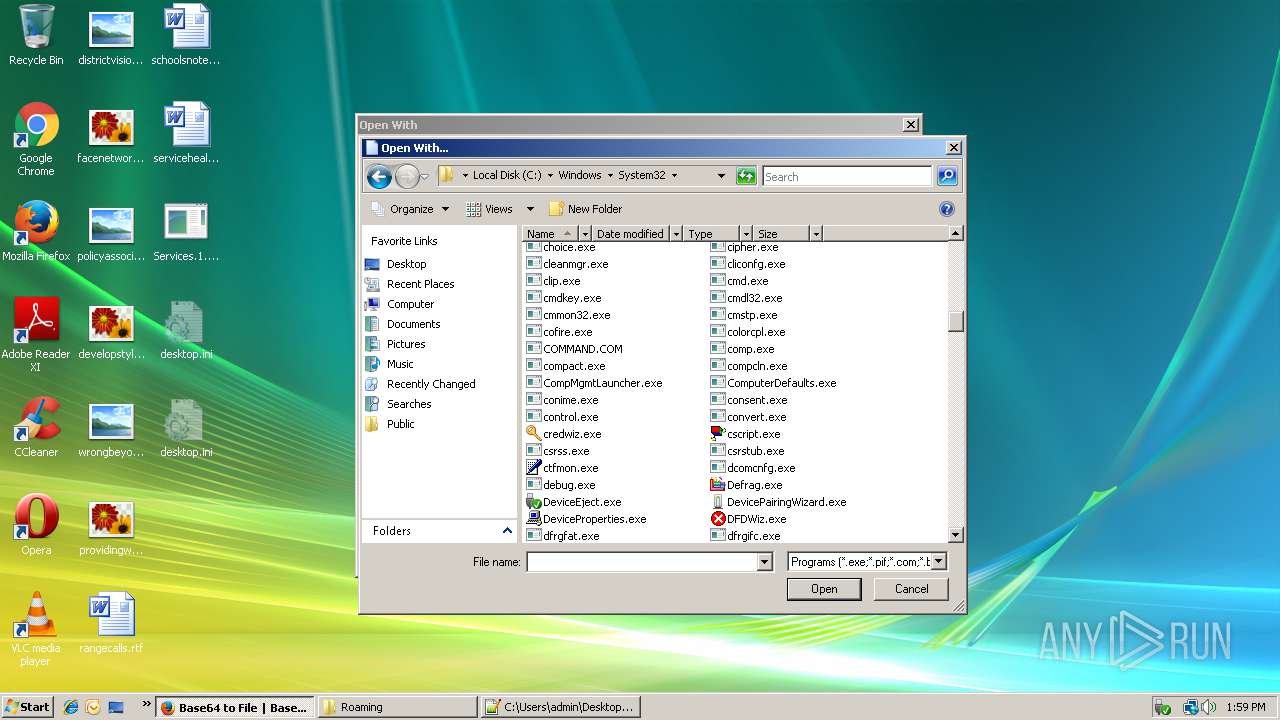The height and width of the screenshot is (720, 1280).
Task: Click the Cancel button
Action: (911, 589)
